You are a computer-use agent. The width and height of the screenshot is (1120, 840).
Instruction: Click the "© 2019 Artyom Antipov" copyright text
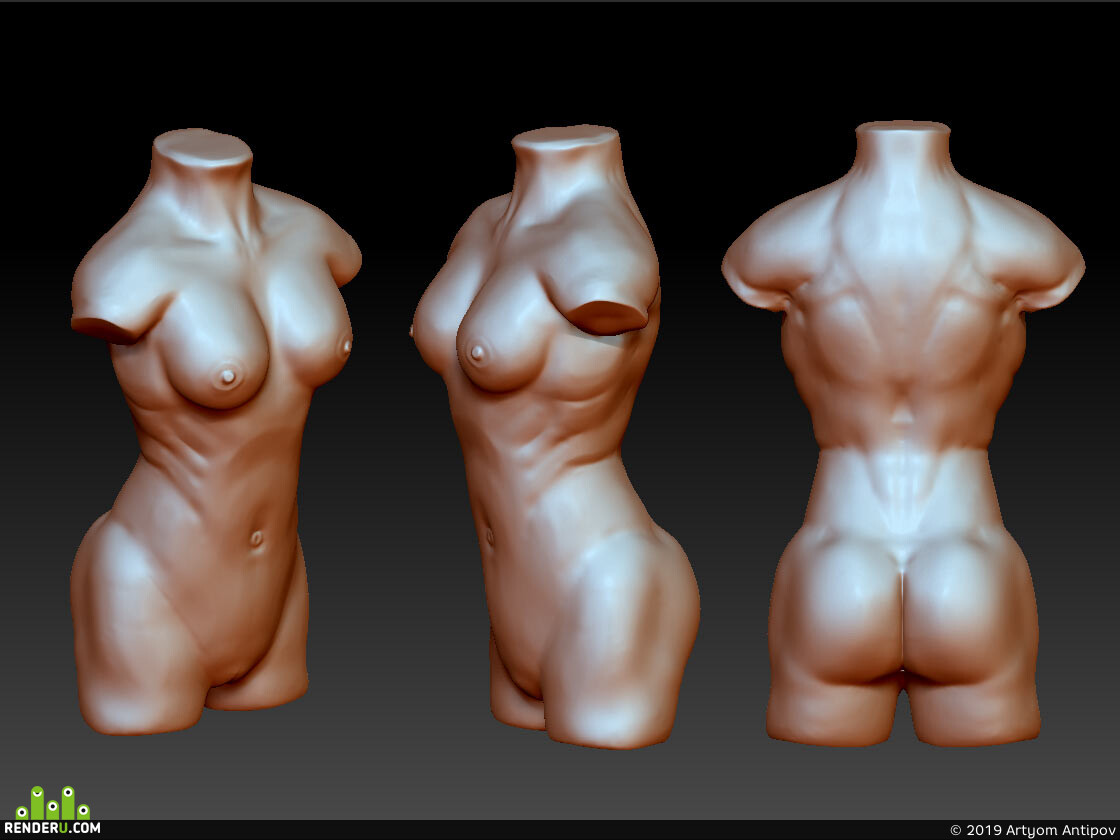pos(1031,830)
